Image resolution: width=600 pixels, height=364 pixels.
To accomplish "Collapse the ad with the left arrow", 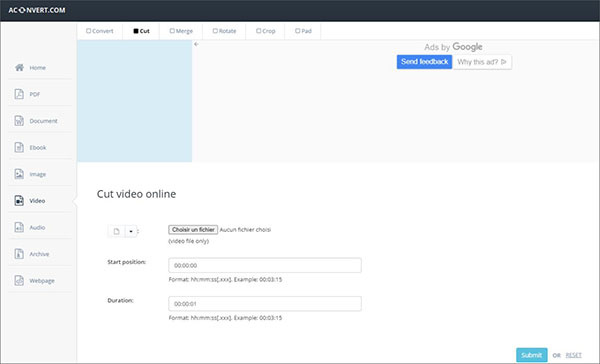I will [x=196, y=44].
